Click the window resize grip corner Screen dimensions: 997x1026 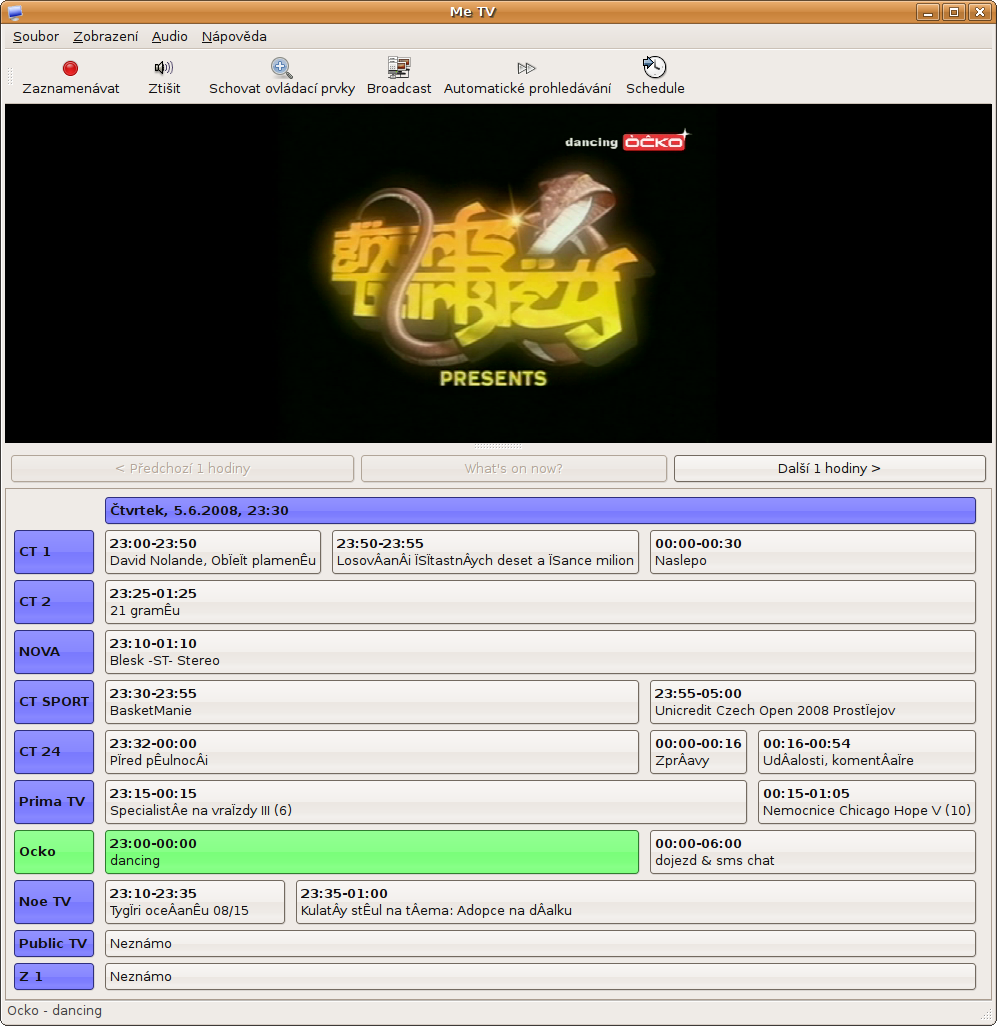(987, 1015)
